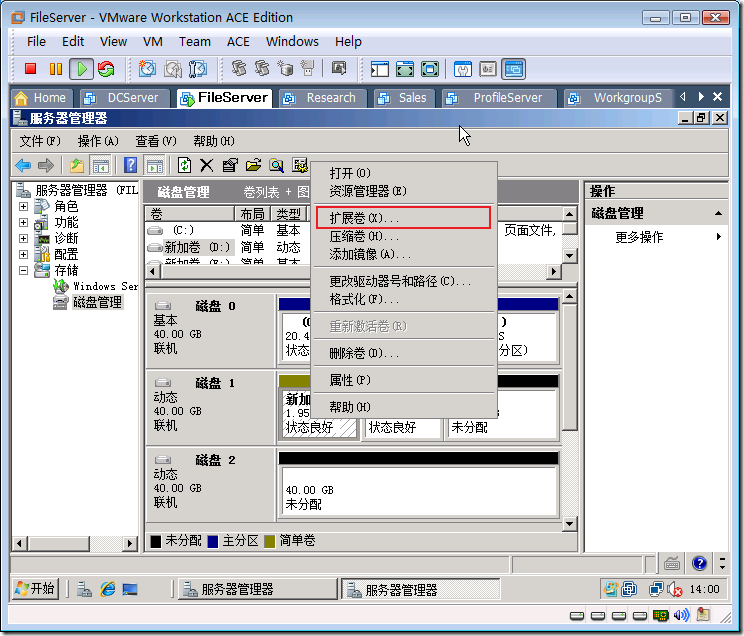This screenshot has width=744, height=636.
Task: Click the 类型 column header
Action: pos(288,214)
